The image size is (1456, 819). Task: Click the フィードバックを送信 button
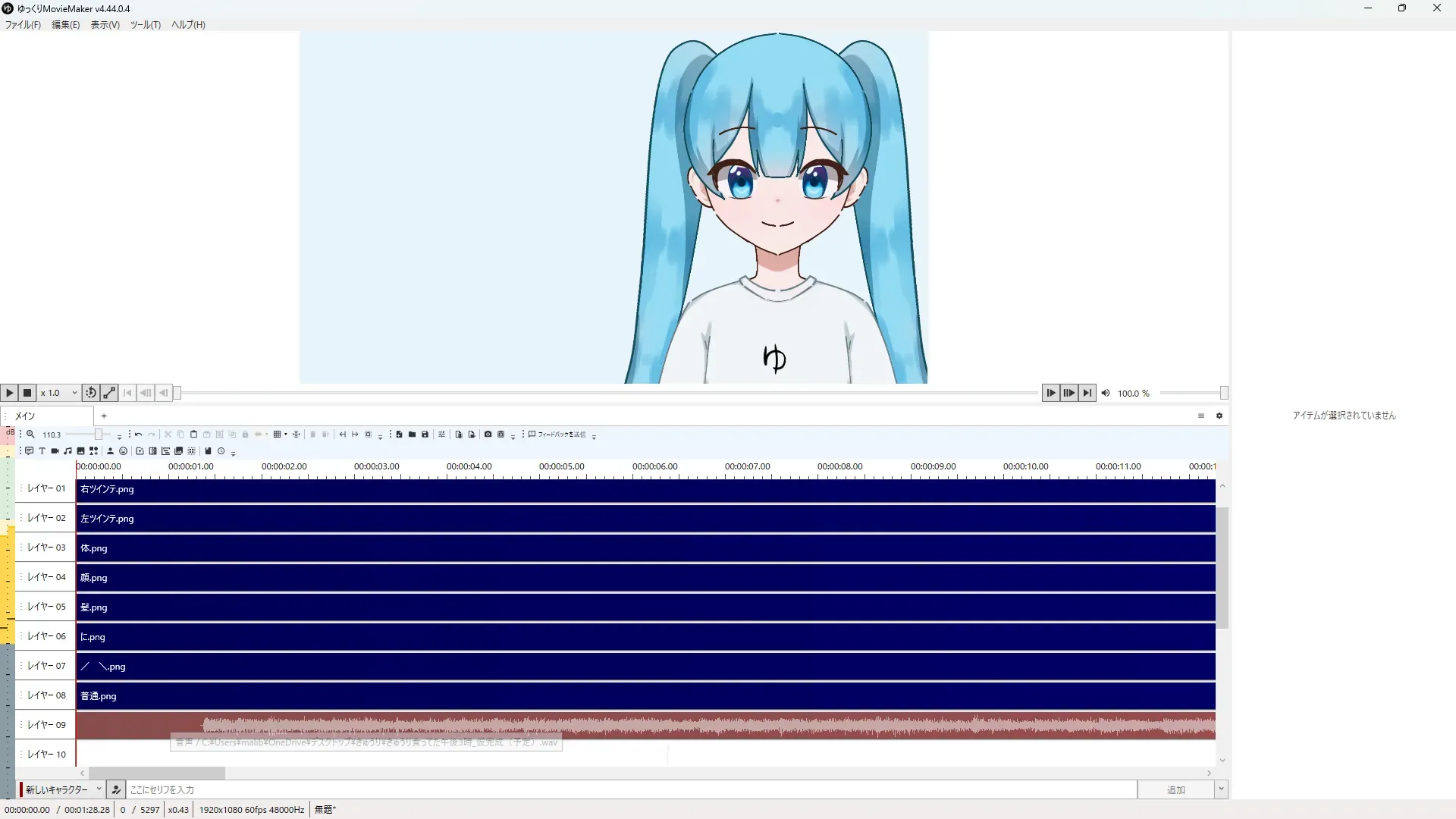pos(557,435)
